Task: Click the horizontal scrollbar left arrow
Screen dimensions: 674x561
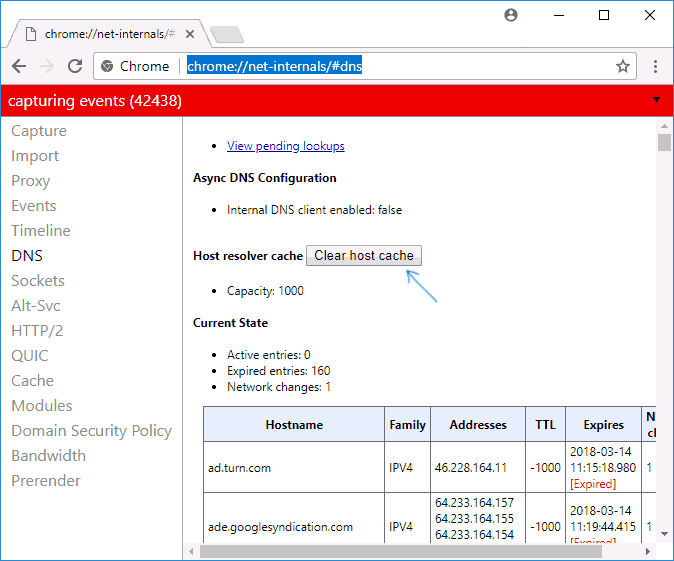Action: tap(191, 551)
